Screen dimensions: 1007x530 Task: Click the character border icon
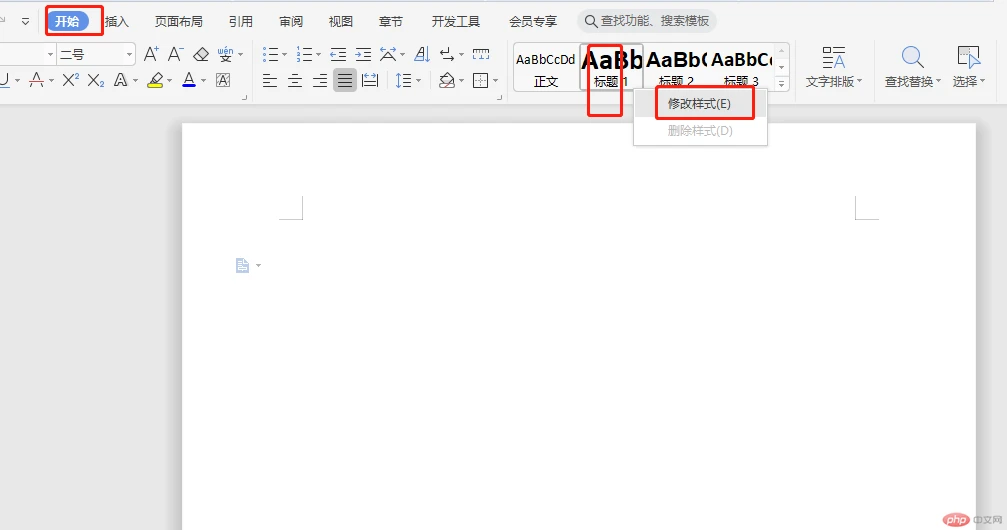coord(223,80)
